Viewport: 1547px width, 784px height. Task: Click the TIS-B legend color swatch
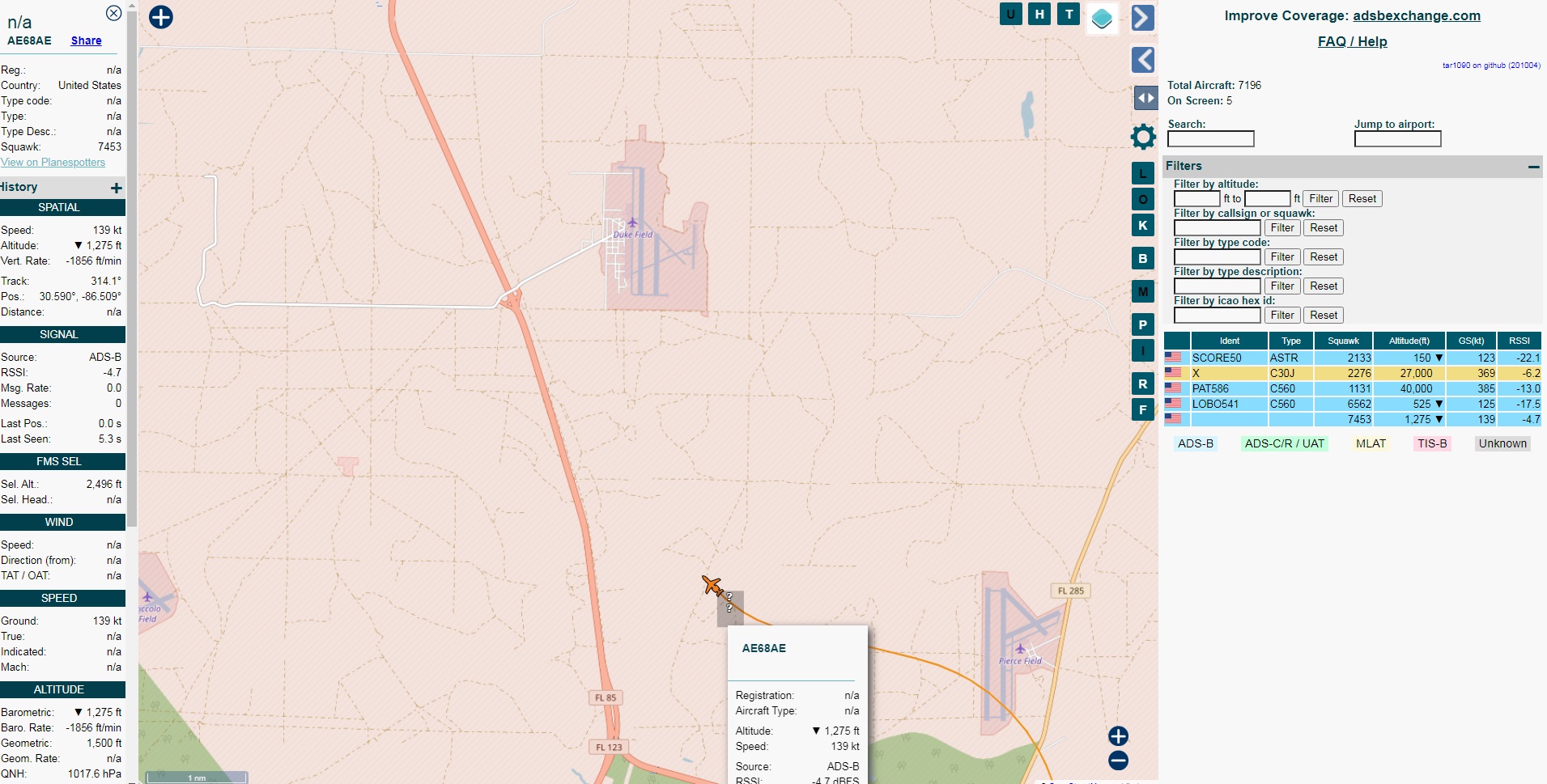(x=1432, y=443)
